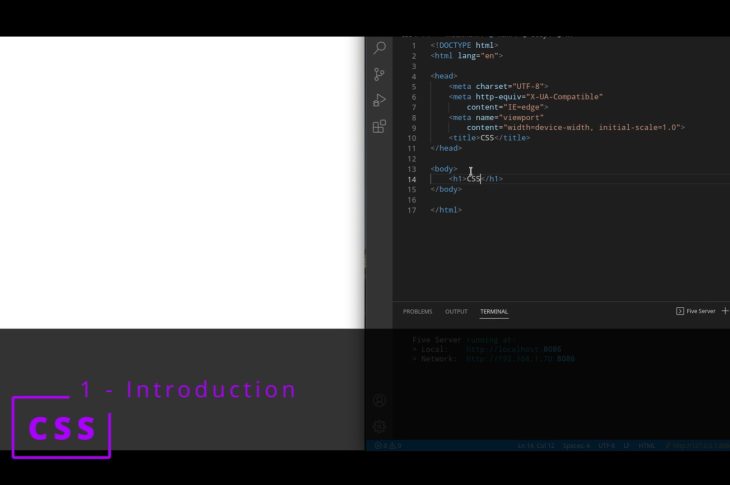
Task: Open the Extensions marketplace icon
Action: [x=379, y=126]
